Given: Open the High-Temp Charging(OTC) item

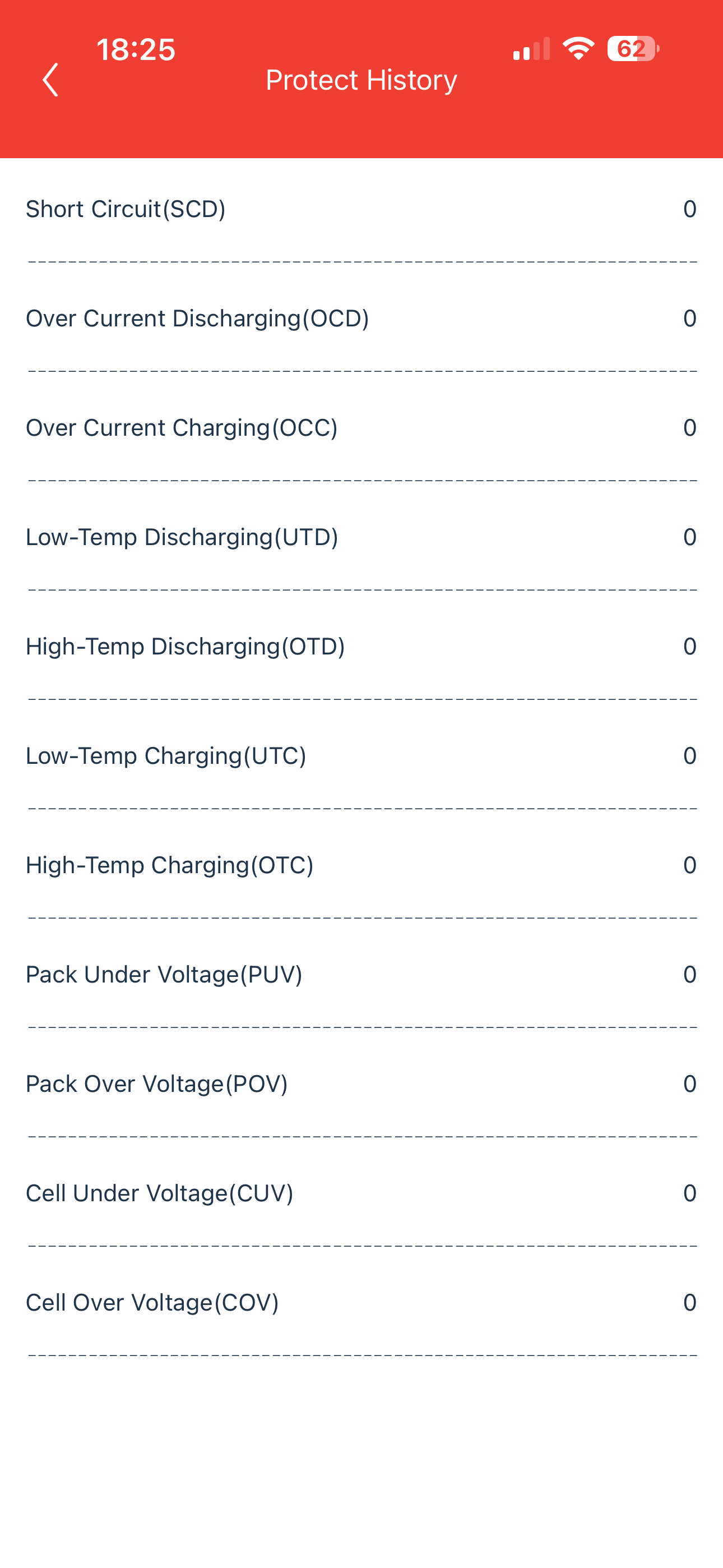Looking at the screenshot, I should tap(361, 865).
